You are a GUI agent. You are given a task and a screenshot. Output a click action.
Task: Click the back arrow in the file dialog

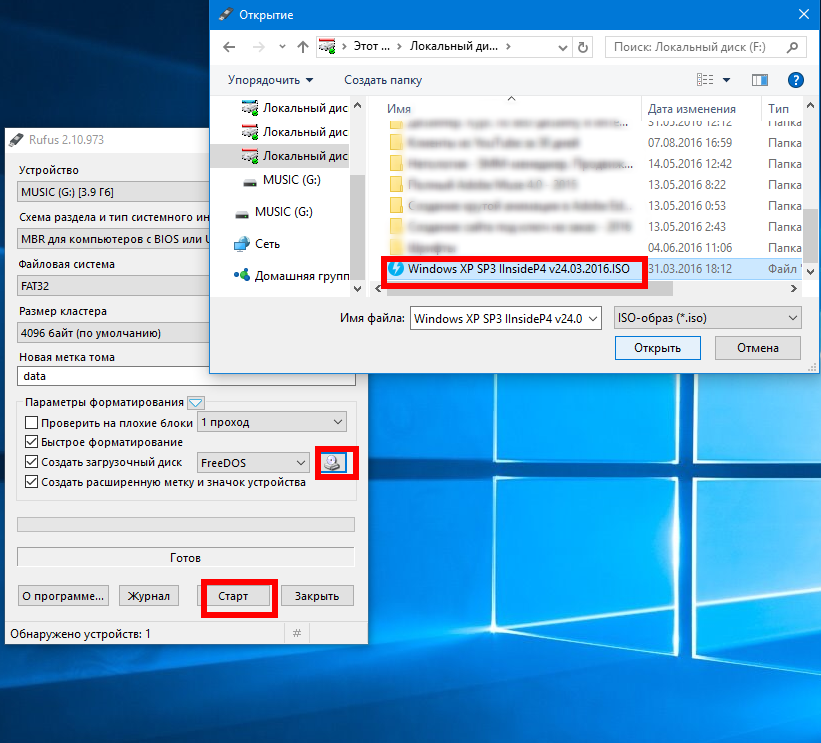(230, 47)
